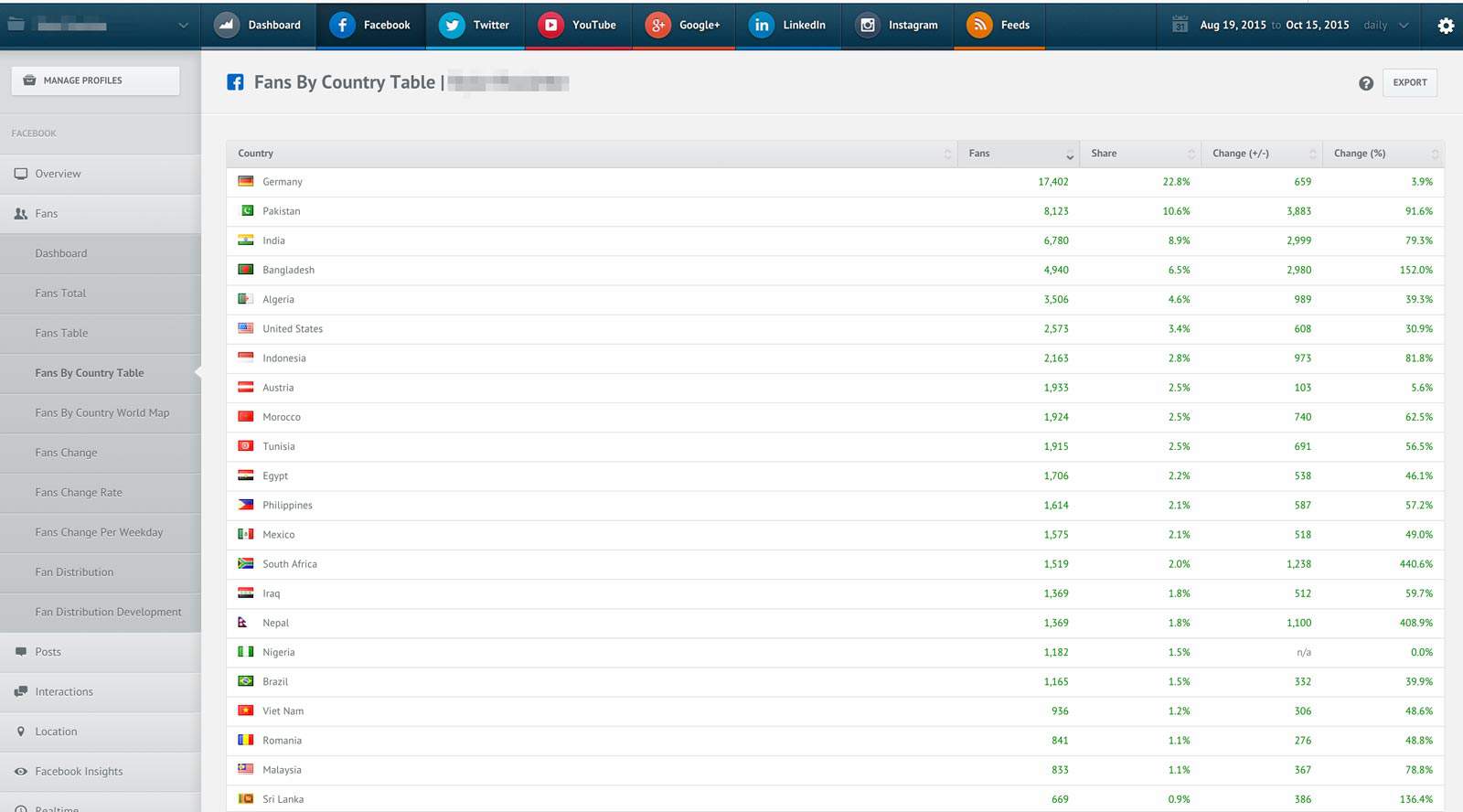Open the settings gear icon

(x=1446, y=26)
